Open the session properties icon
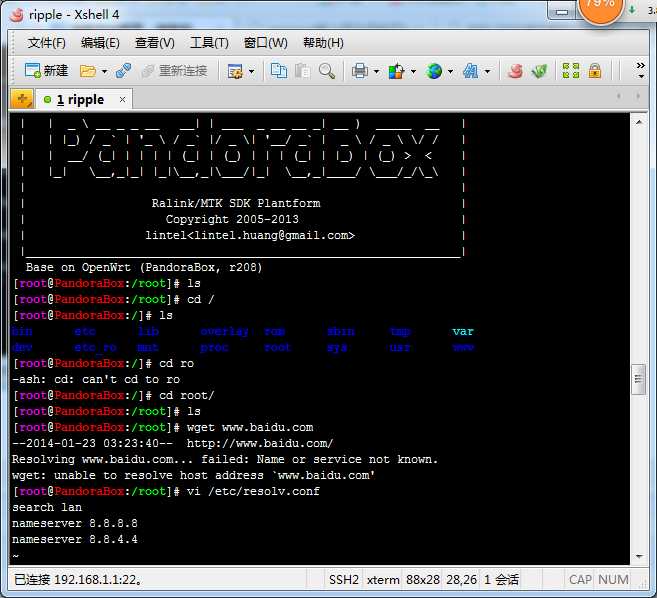657x598 pixels. pos(235,71)
